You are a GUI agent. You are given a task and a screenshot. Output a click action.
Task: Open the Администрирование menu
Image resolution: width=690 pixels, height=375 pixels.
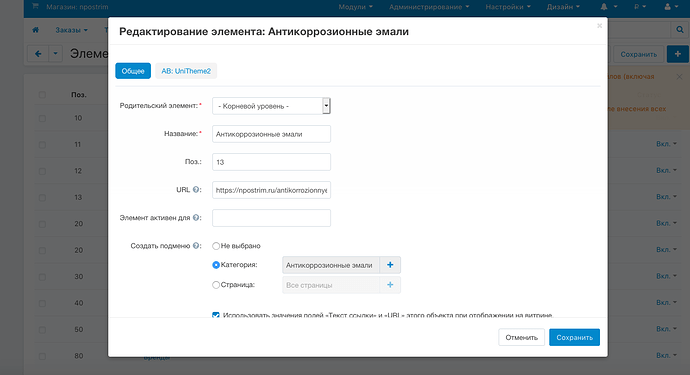tap(429, 7)
